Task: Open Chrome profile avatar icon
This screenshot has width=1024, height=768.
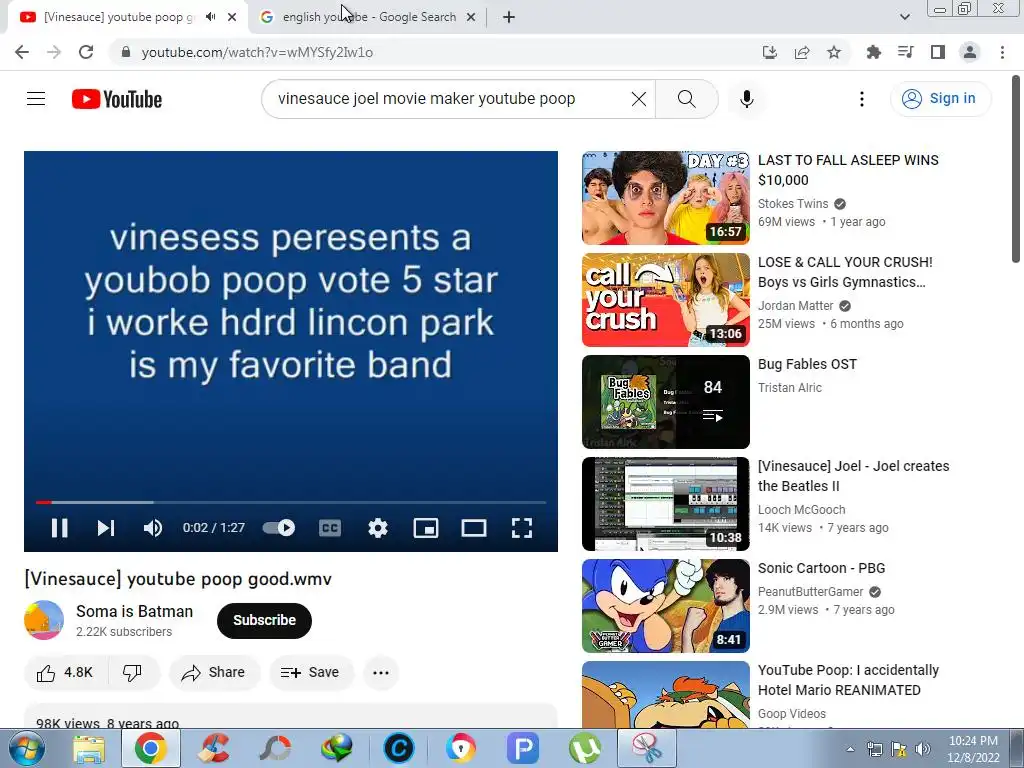Action: (970, 52)
